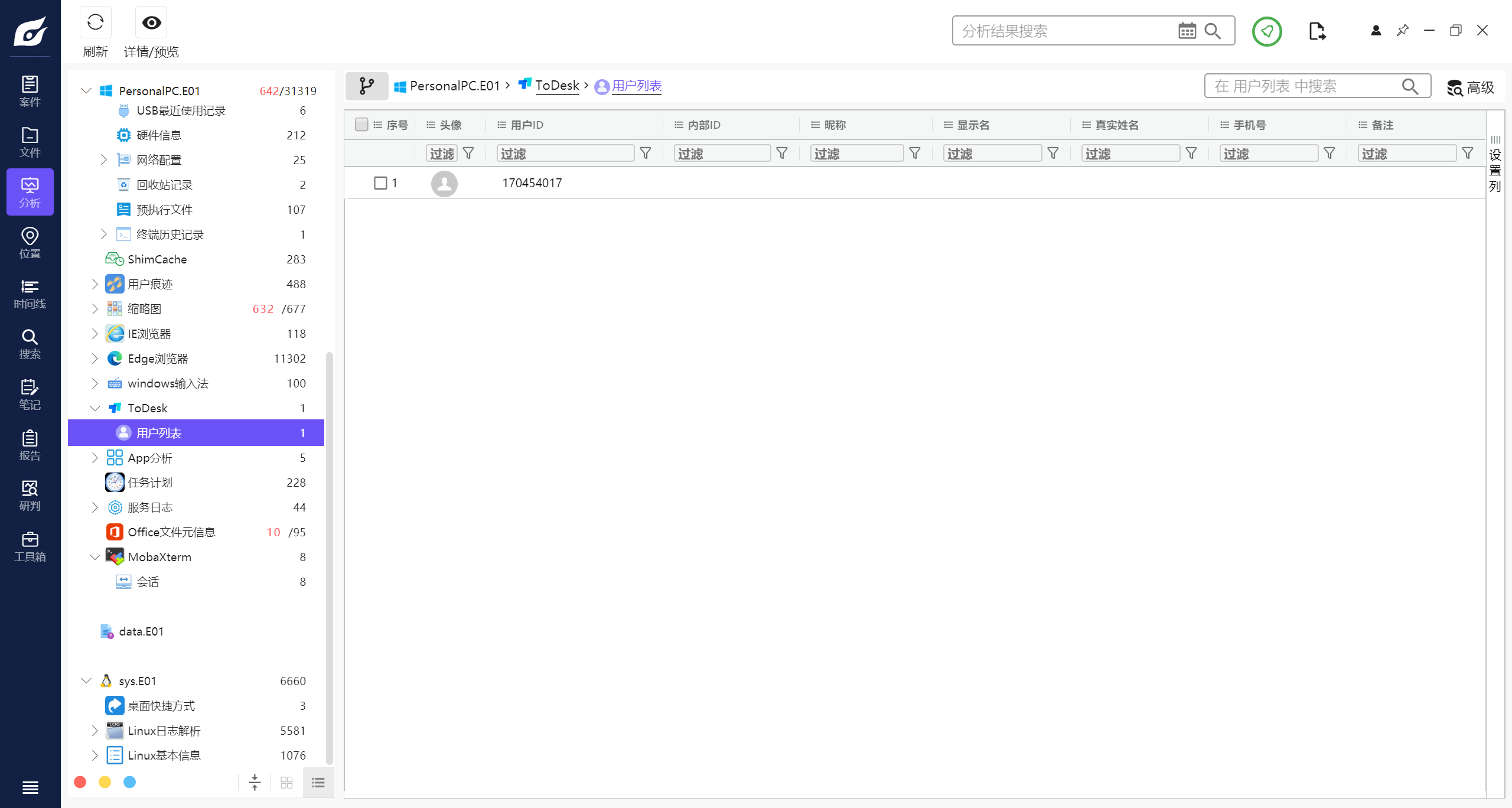Click the 高级 advanced search button

point(1471,87)
